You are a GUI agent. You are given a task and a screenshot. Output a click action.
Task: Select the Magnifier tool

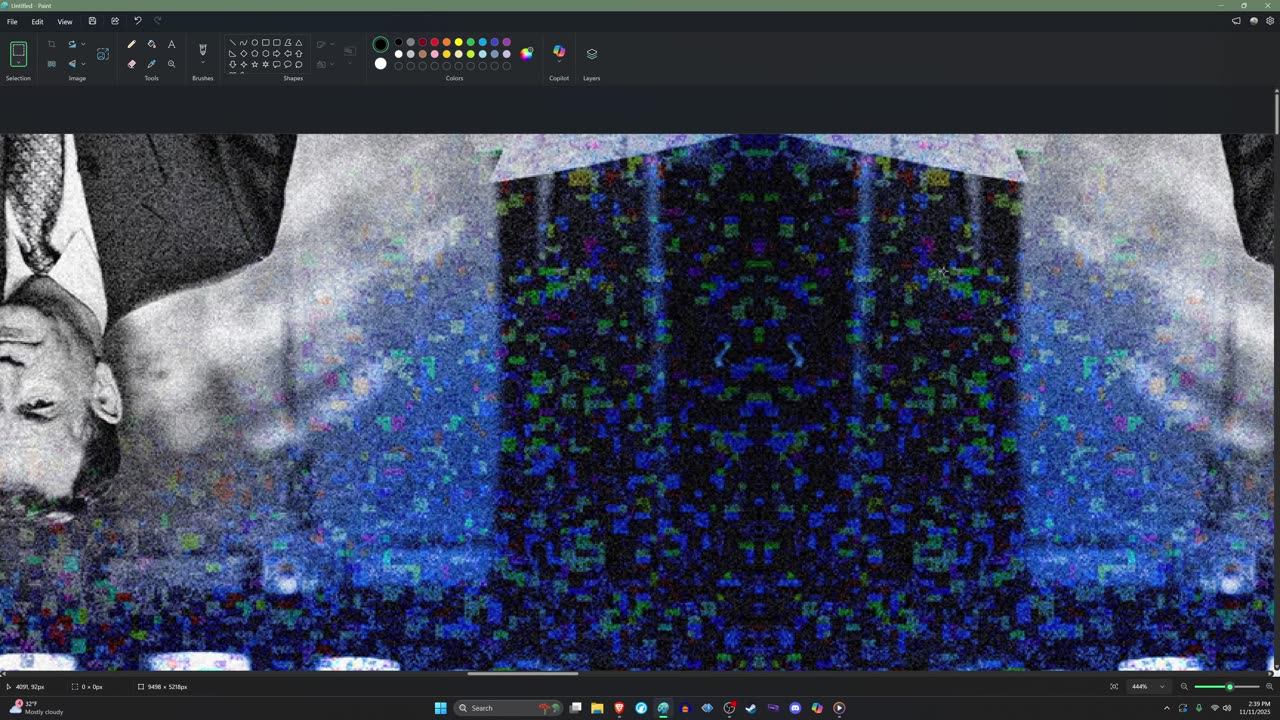171,64
